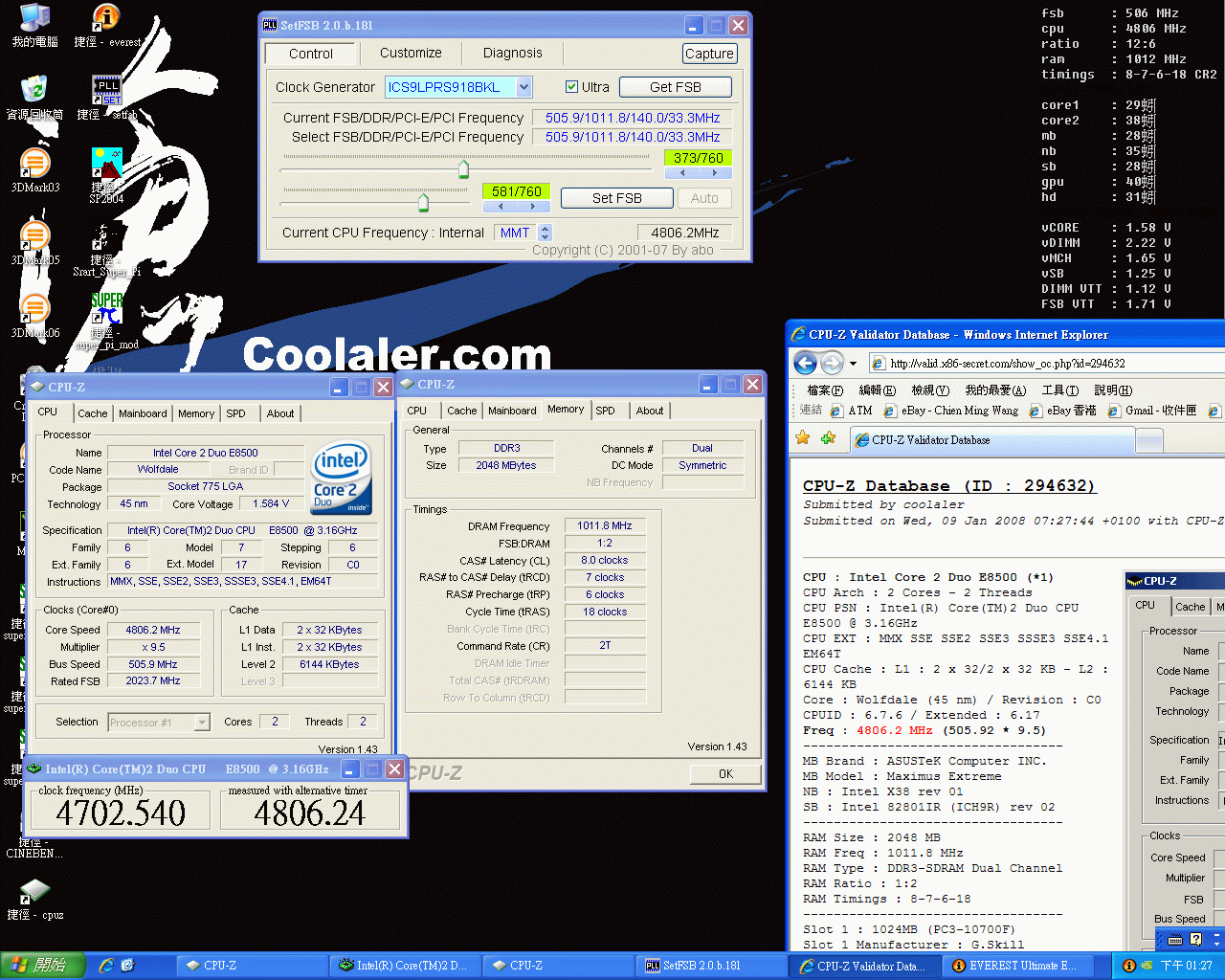Switch to the Diagnosis tab in SetFSB
Screen dimensions: 1225x980
point(512,54)
